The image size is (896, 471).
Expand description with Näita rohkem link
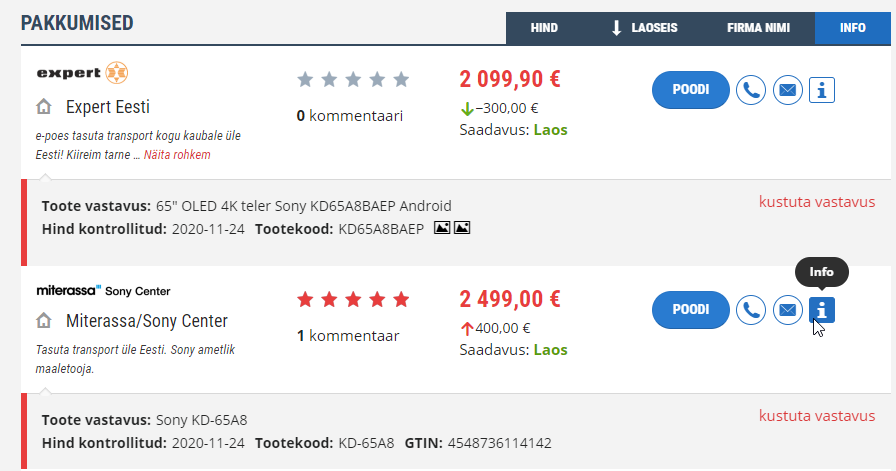(x=177, y=155)
